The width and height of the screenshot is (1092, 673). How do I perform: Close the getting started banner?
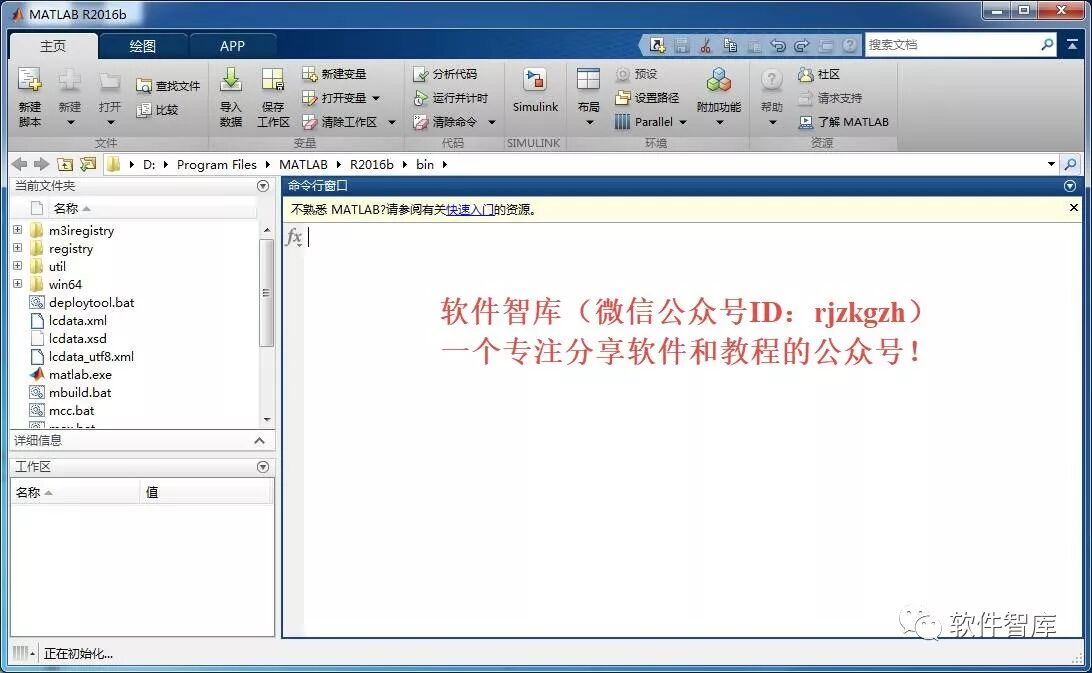pos(1073,208)
